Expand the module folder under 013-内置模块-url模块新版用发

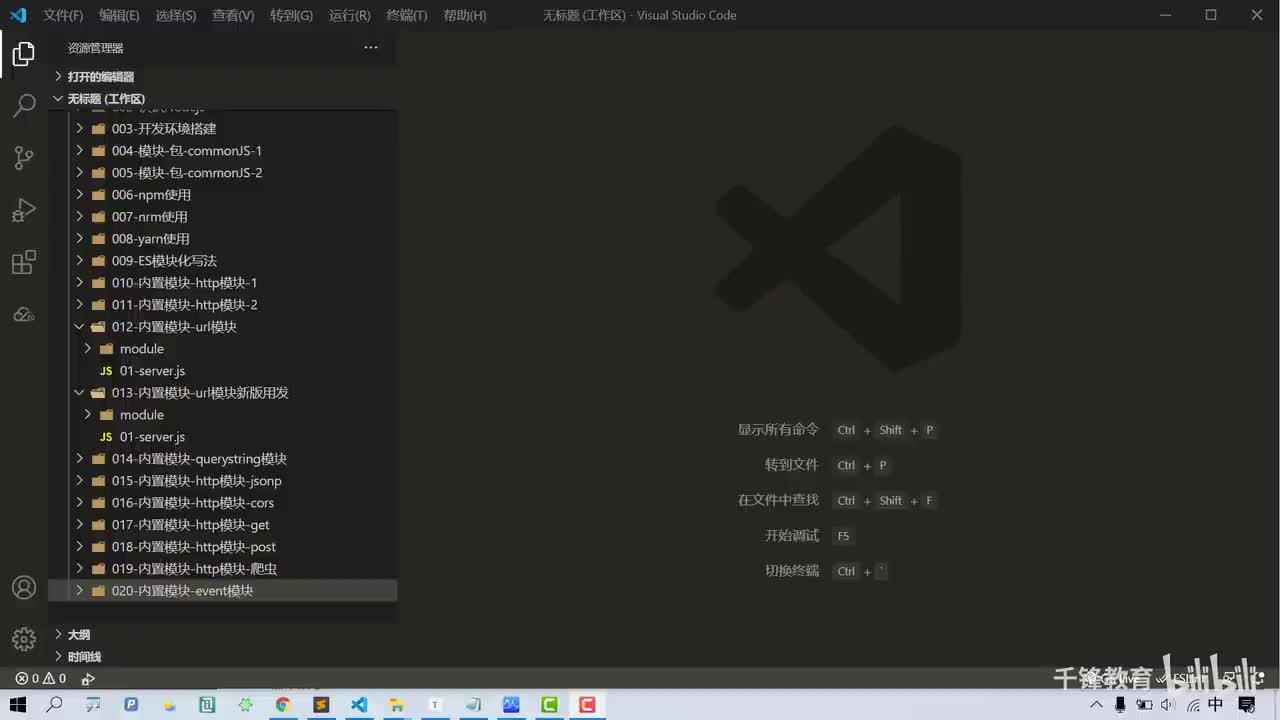(x=222, y=415)
